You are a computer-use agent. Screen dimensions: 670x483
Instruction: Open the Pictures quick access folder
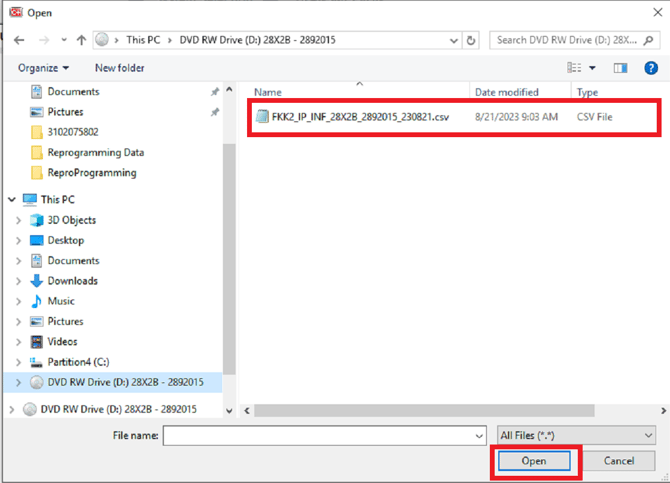[x=57, y=112]
